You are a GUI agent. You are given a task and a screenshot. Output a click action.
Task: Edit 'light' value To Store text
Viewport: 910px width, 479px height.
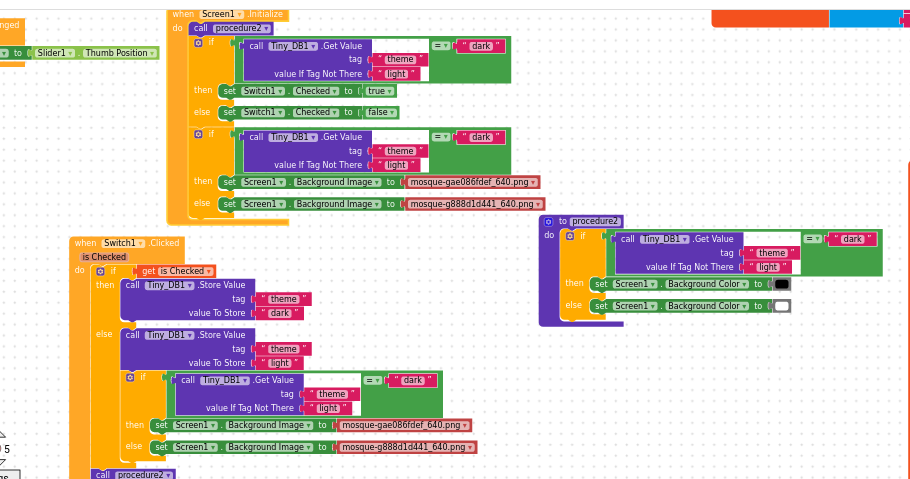point(280,363)
